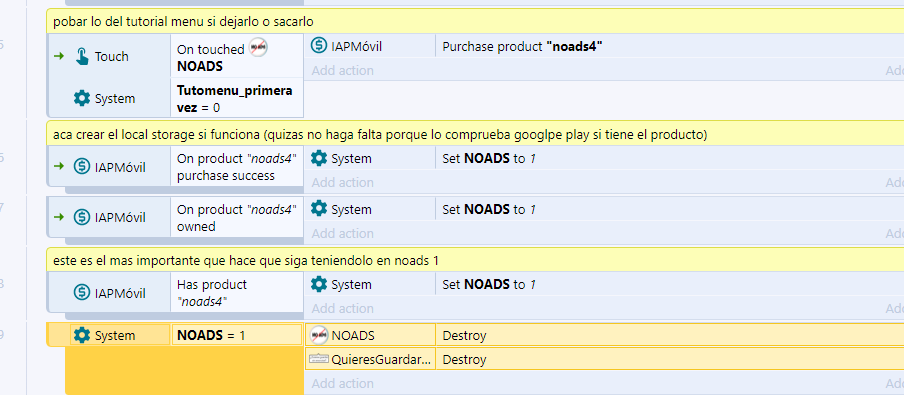This screenshot has height=395, width=904.
Task: Select the IAPMóvil icon beside Purchase product action
Action: tap(319, 46)
